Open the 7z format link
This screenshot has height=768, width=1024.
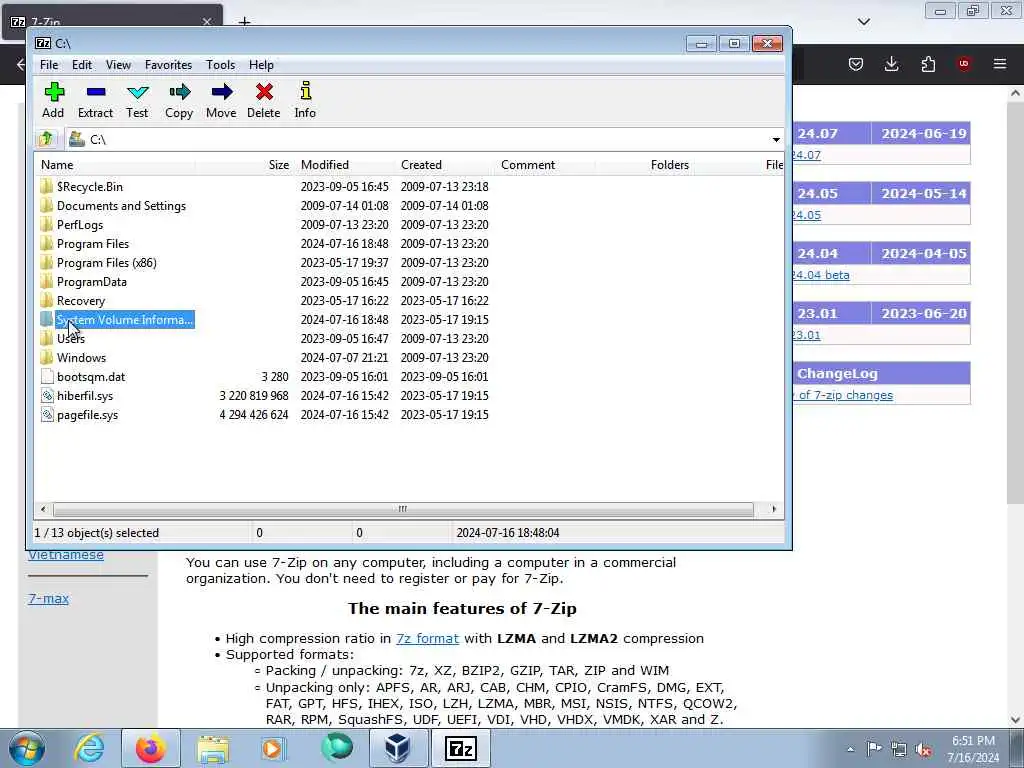click(428, 639)
